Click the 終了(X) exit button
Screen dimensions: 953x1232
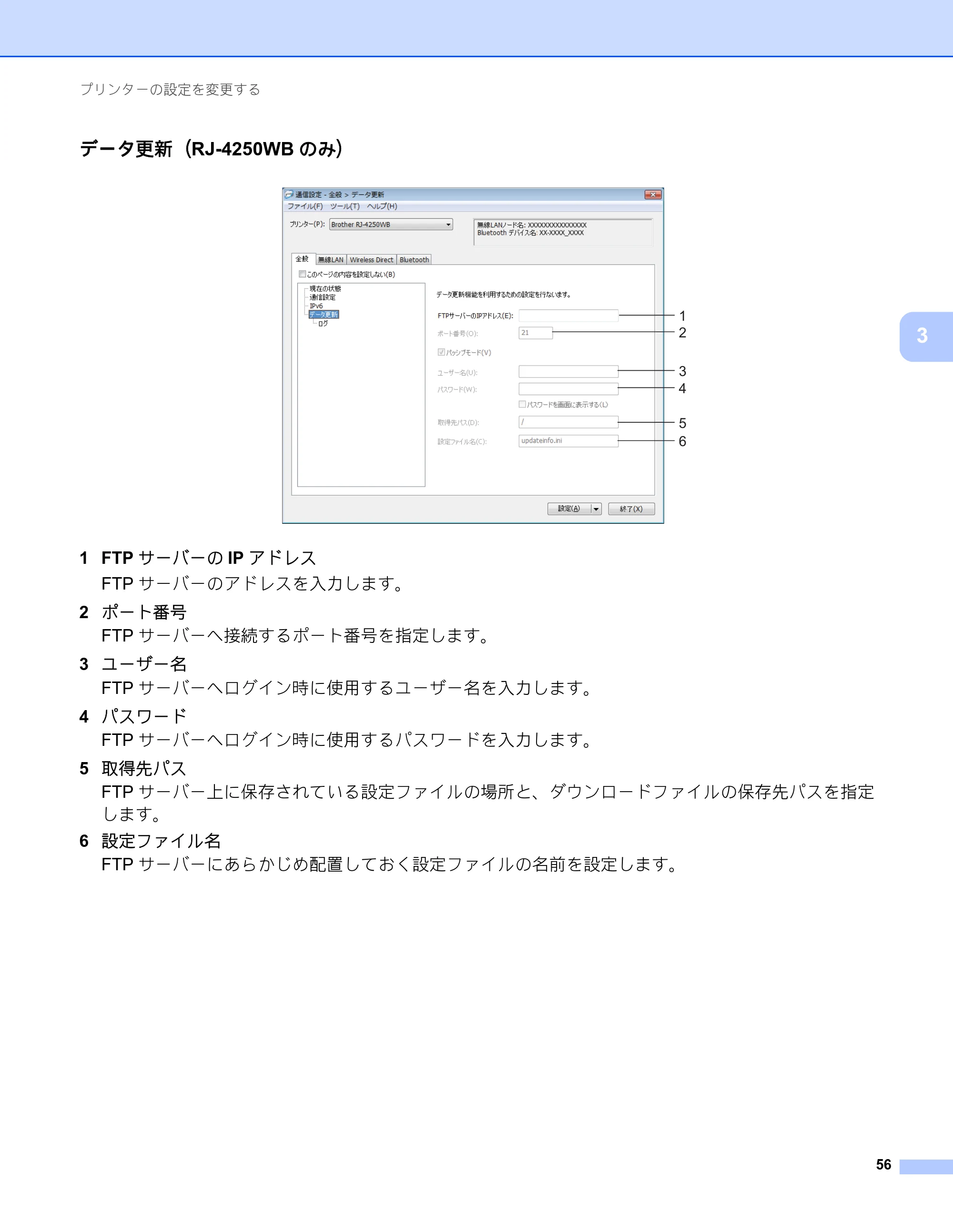pos(631,509)
